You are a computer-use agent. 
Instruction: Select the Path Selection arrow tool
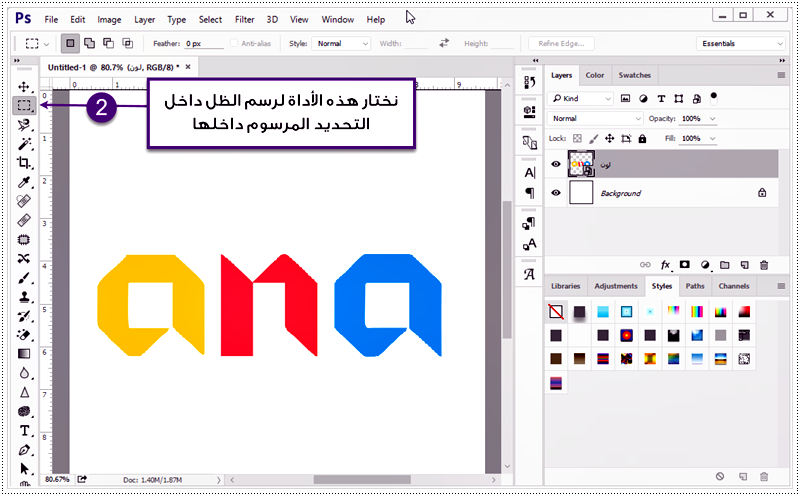click(23, 469)
